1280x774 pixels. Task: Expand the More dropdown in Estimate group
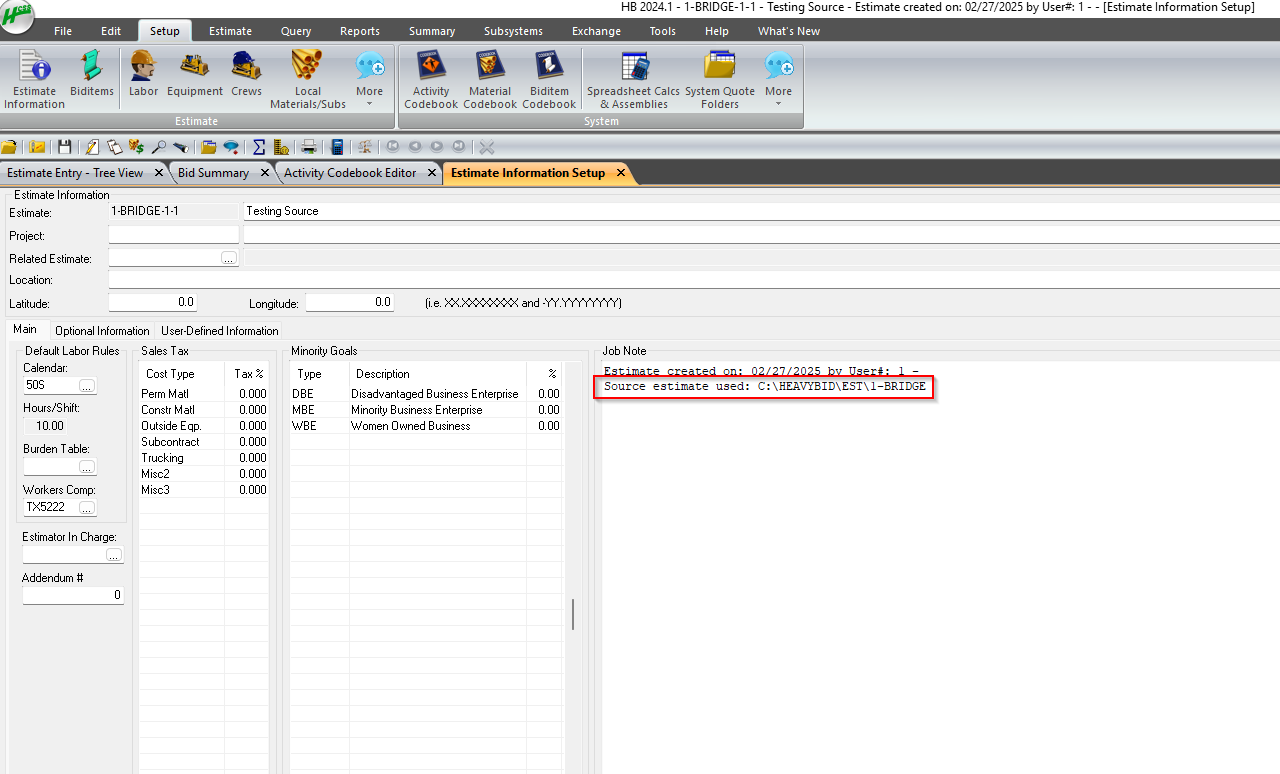tap(369, 80)
